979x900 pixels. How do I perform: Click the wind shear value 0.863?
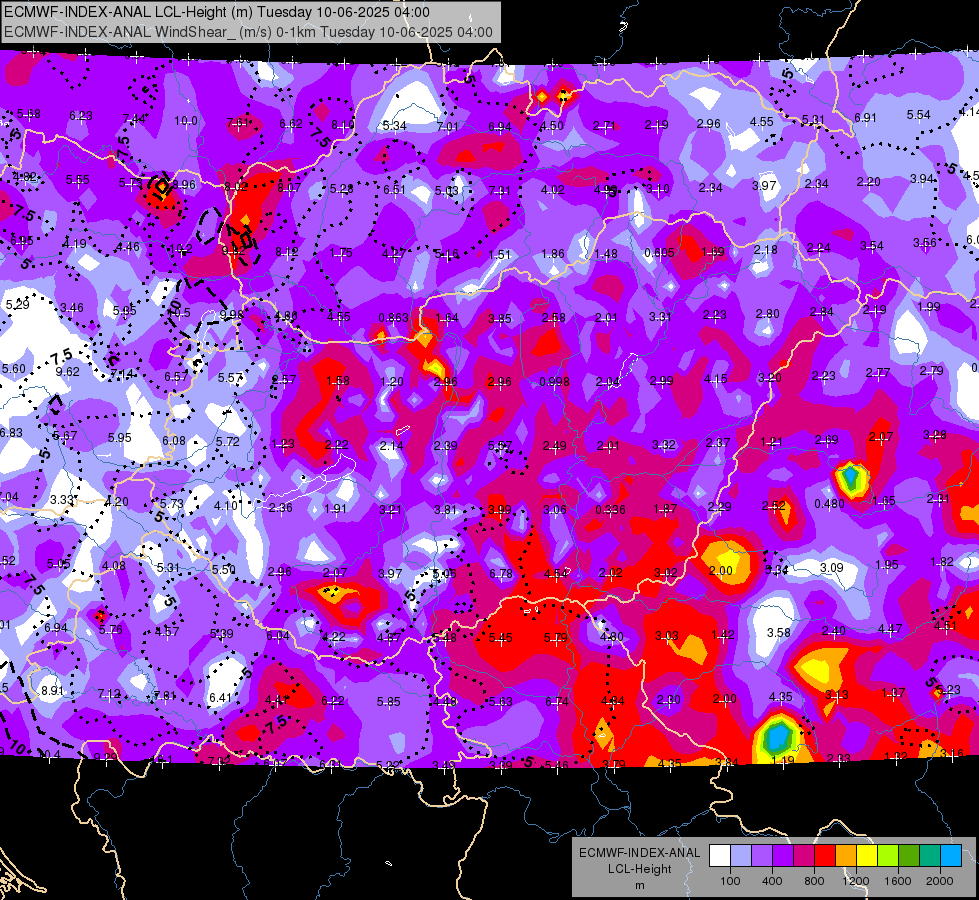pos(393,317)
